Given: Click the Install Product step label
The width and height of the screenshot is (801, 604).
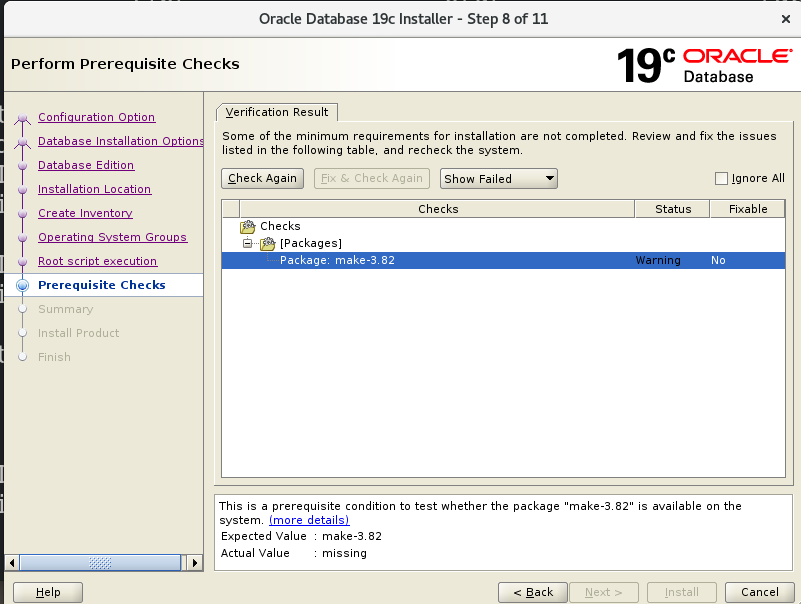Looking at the screenshot, I should (78, 333).
